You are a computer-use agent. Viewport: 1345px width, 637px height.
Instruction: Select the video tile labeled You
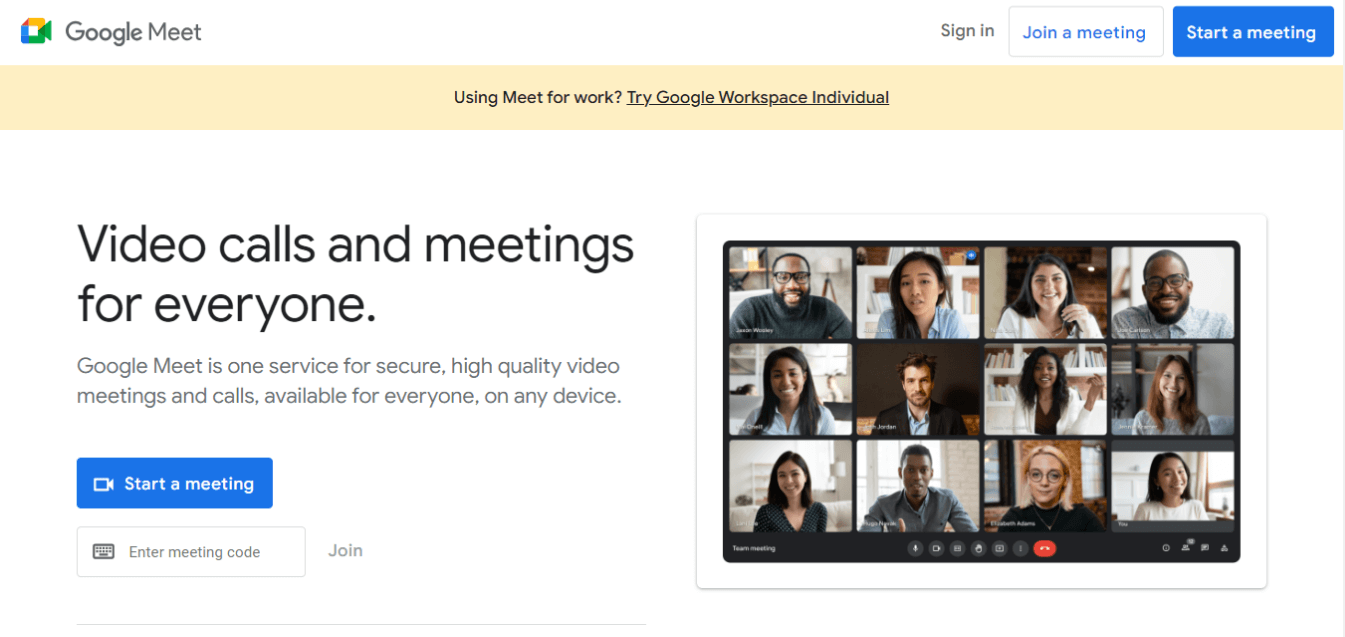pyautogui.click(x=1173, y=486)
